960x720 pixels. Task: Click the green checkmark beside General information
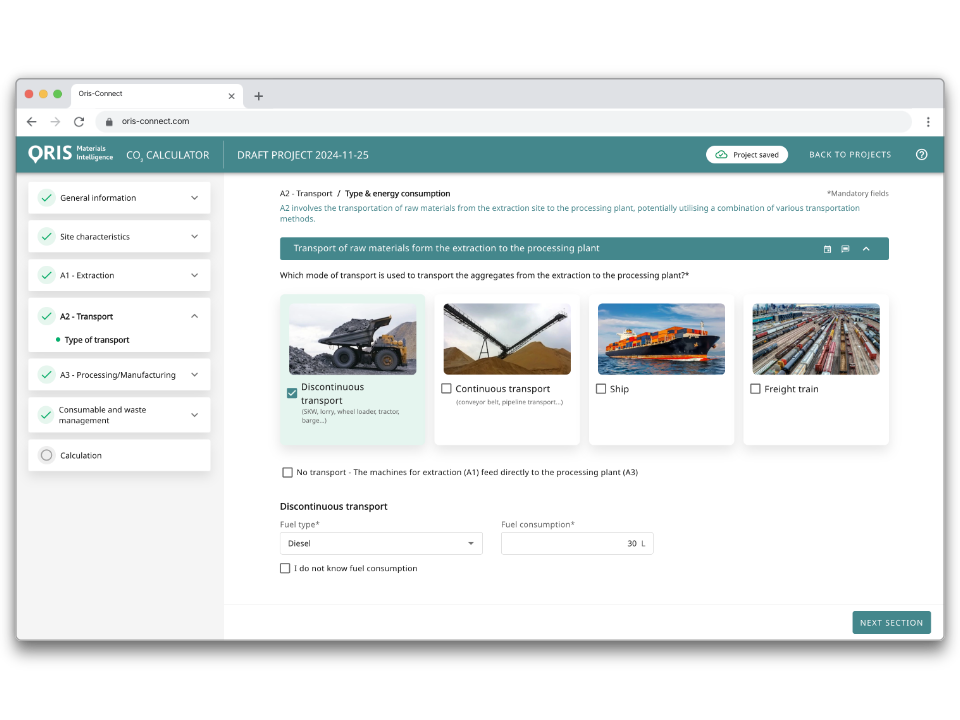point(46,197)
